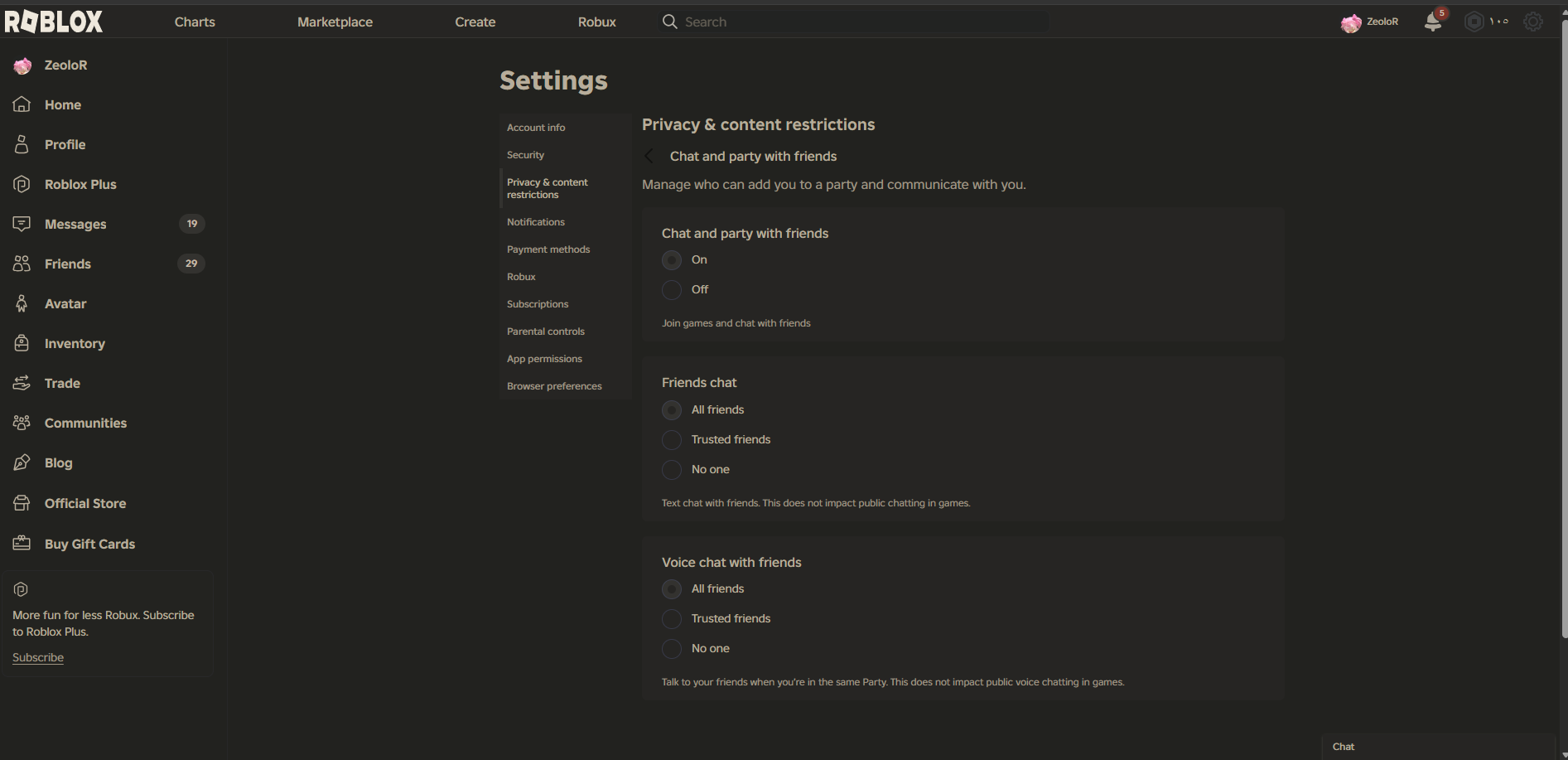This screenshot has height=760, width=1568.
Task: Click the Friends count badge 29
Action: tap(191, 264)
